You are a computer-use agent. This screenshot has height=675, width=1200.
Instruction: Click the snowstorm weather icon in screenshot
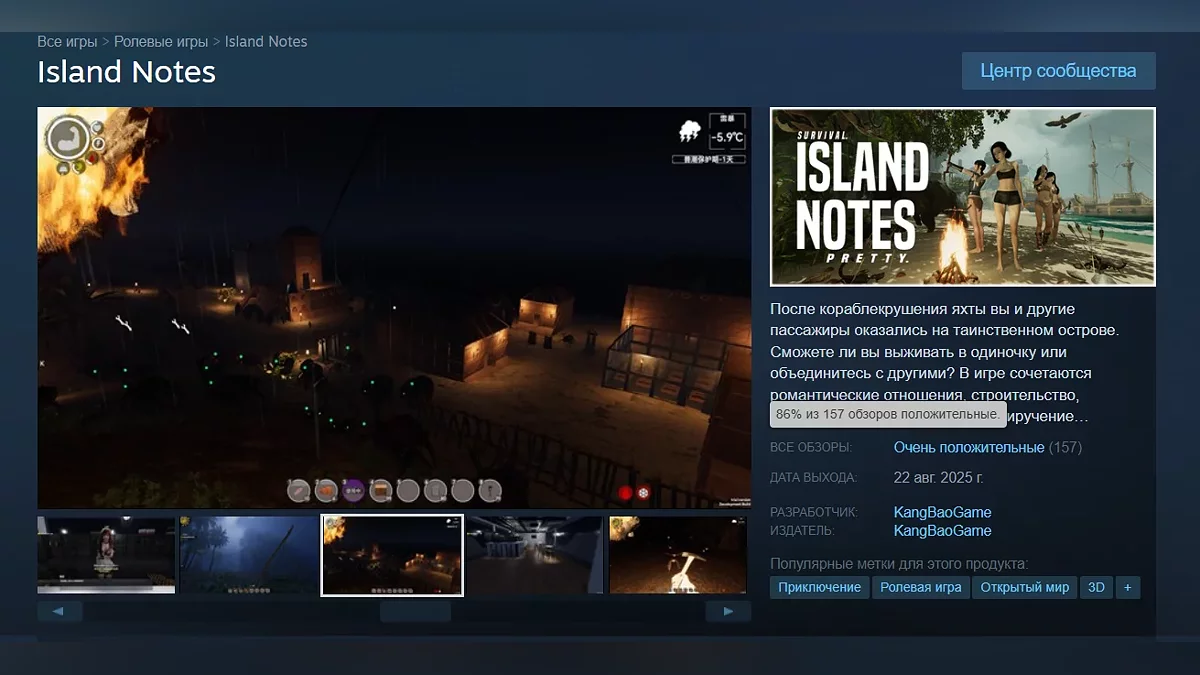click(x=690, y=131)
